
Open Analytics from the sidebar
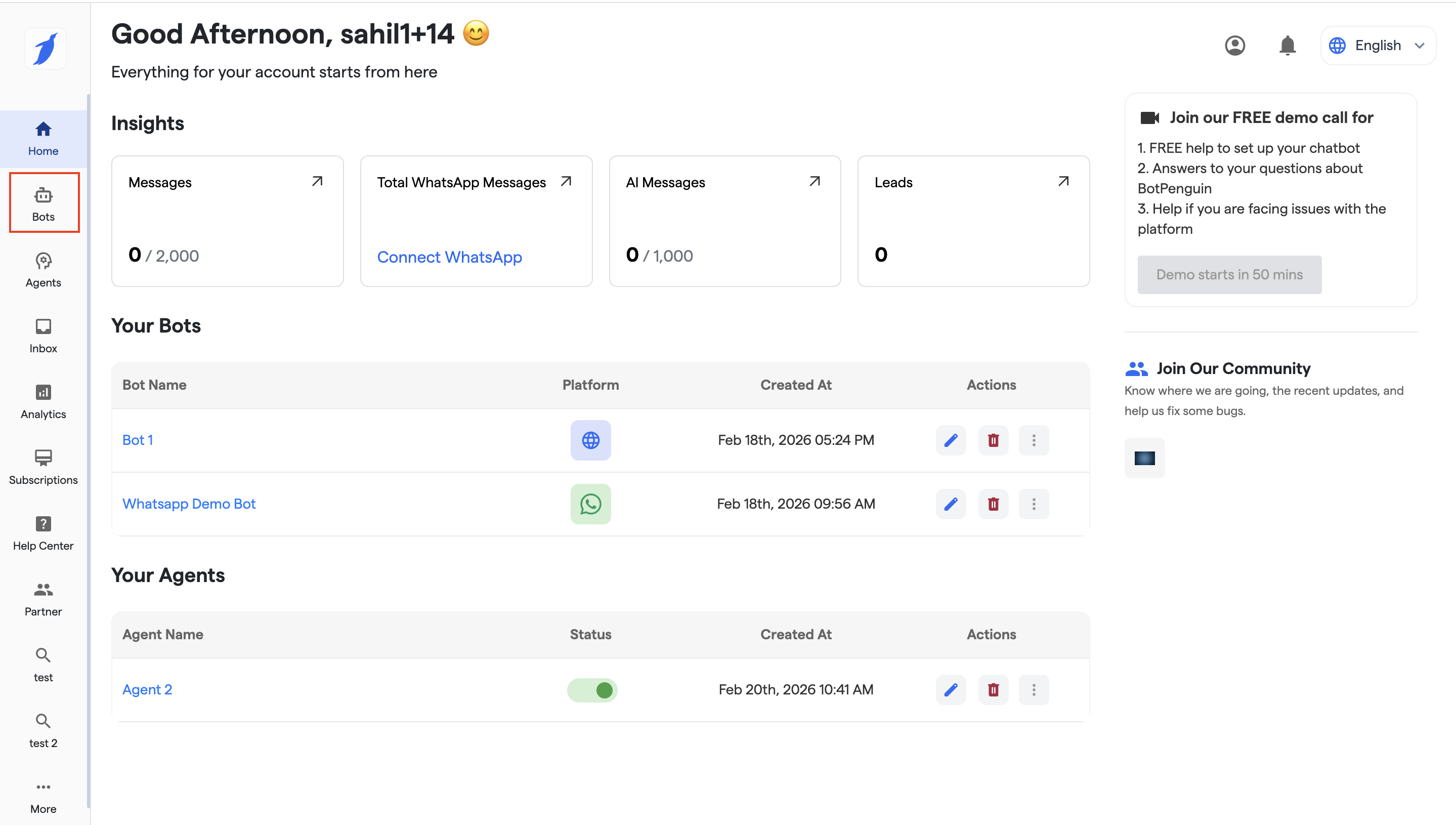click(x=44, y=401)
